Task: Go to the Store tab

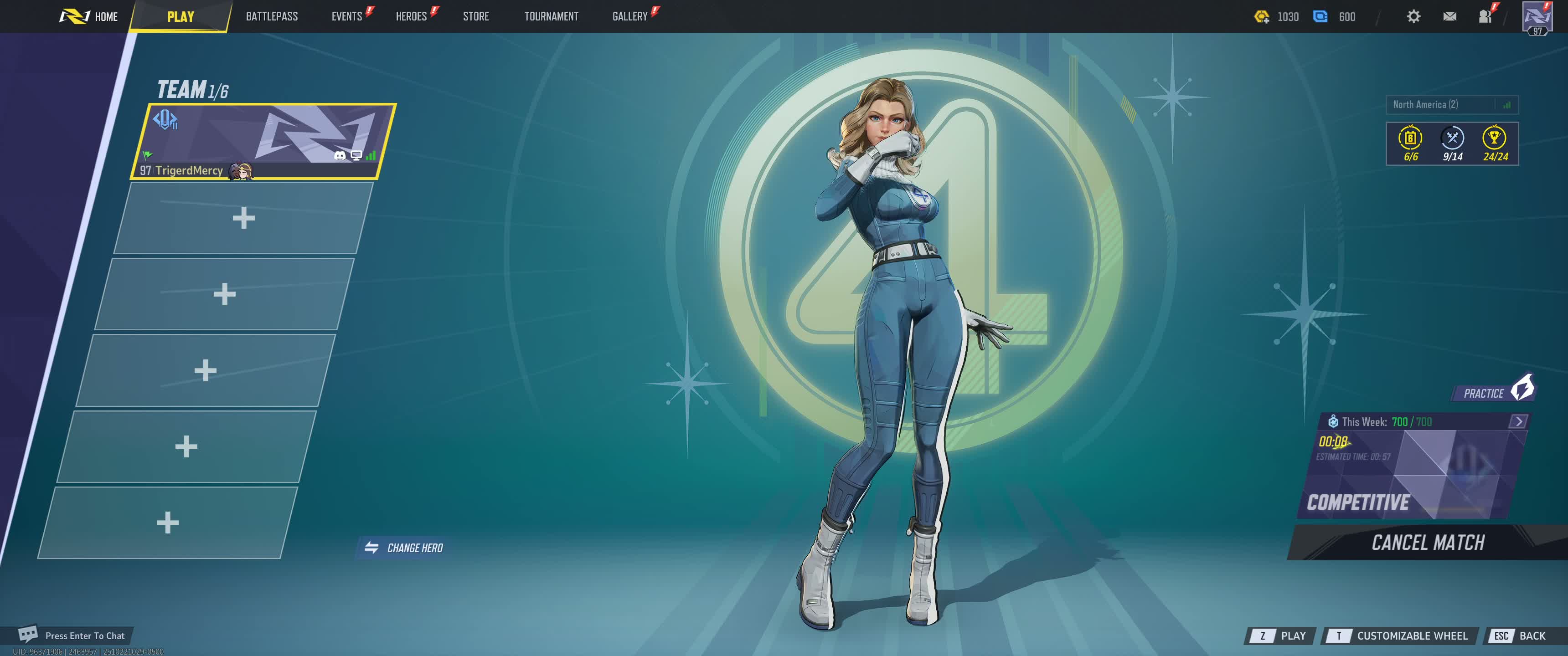Action: click(x=475, y=16)
